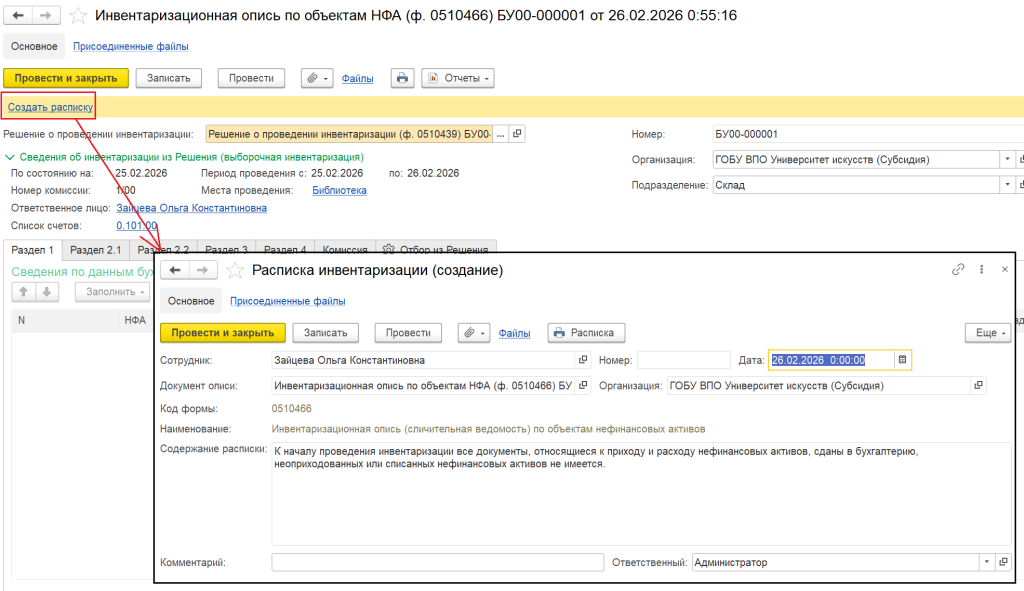Open the paperclip attachments menu in the main toolbar

coord(316,78)
